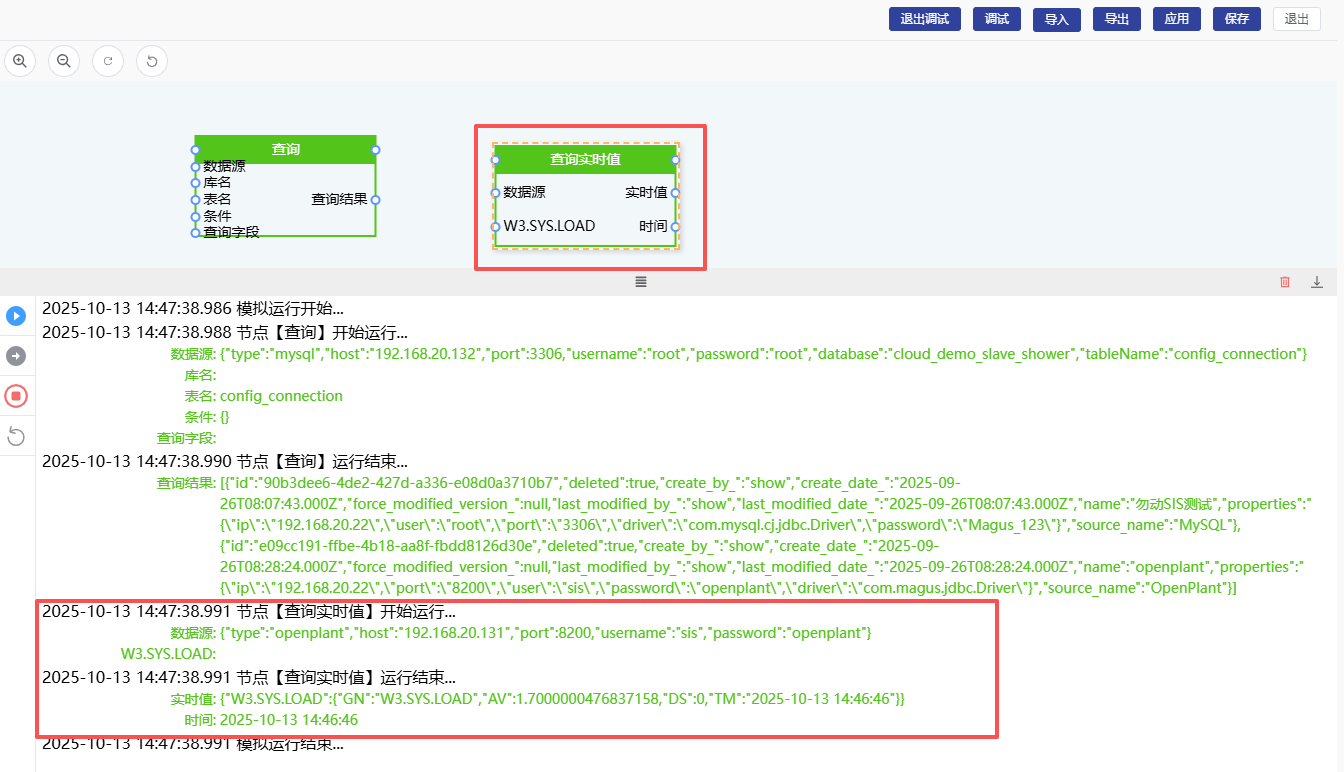Download the log using the download icon
Image resolution: width=1344 pixels, height=772 pixels.
click(1317, 282)
